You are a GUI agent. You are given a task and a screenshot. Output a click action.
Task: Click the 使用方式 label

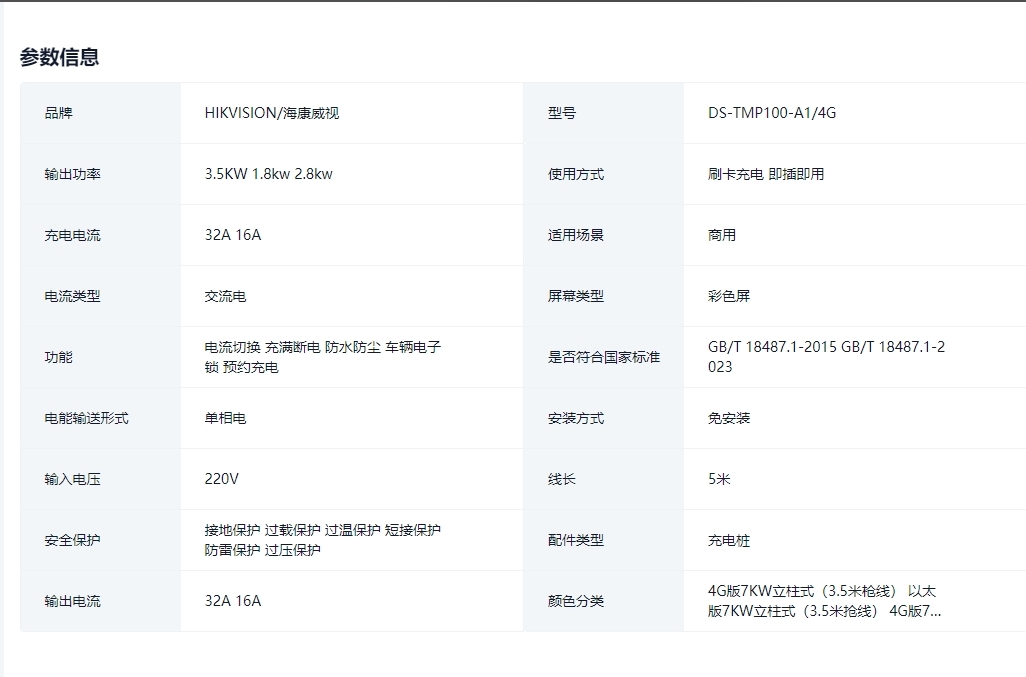576,174
